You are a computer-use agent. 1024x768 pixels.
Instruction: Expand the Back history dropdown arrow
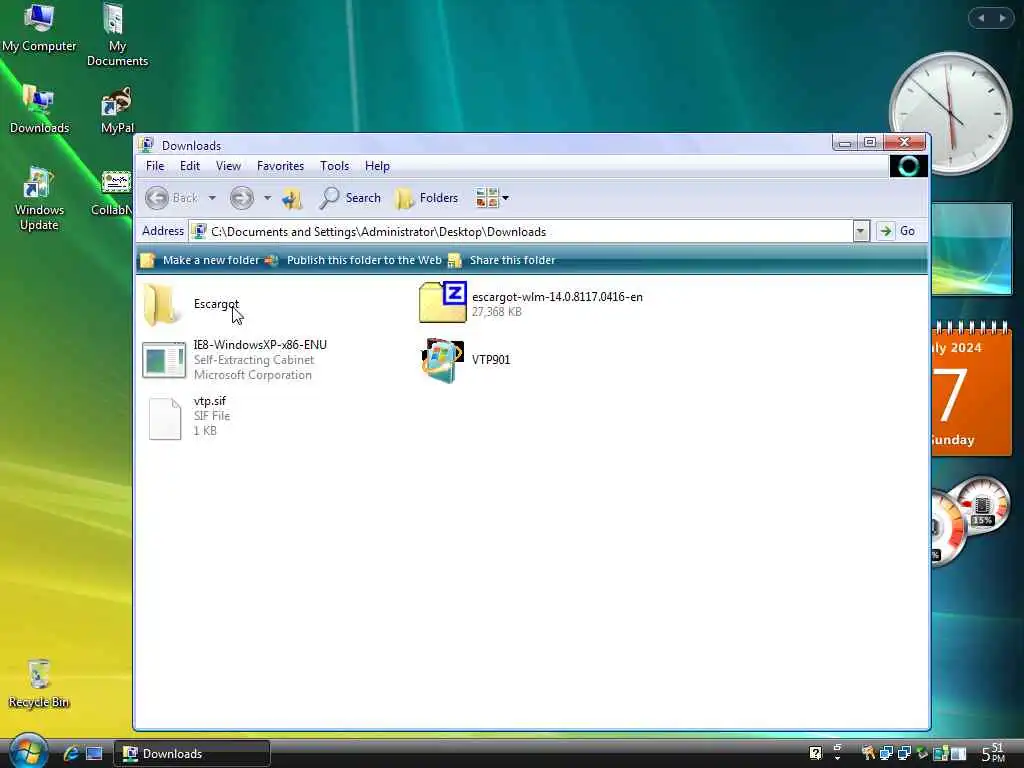(212, 198)
